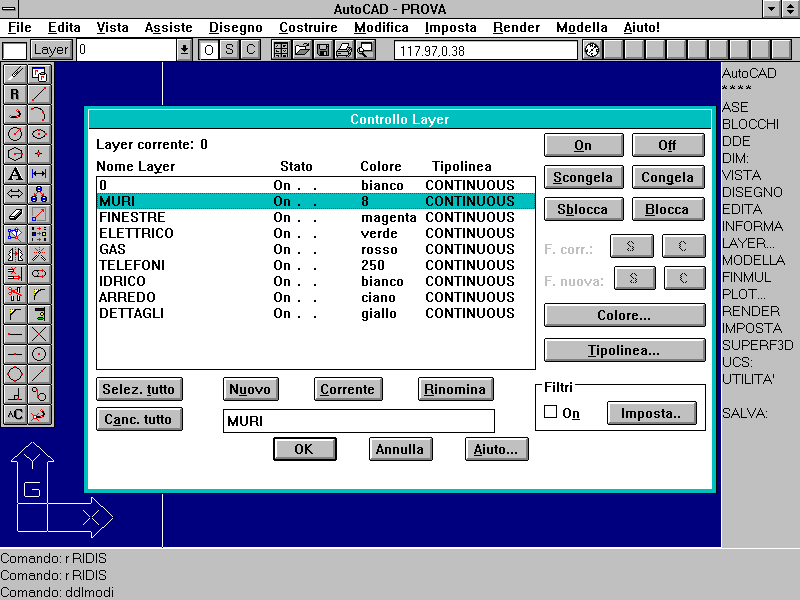
Task: Select the Text tool (large letter A)
Action: click(x=15, y=174)
